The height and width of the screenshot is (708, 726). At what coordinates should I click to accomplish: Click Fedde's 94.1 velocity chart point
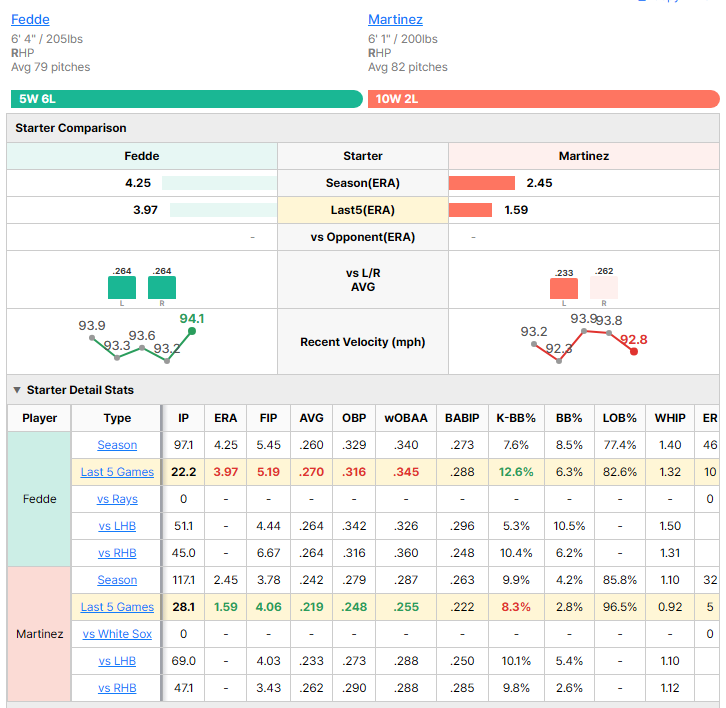pos(192,331)
